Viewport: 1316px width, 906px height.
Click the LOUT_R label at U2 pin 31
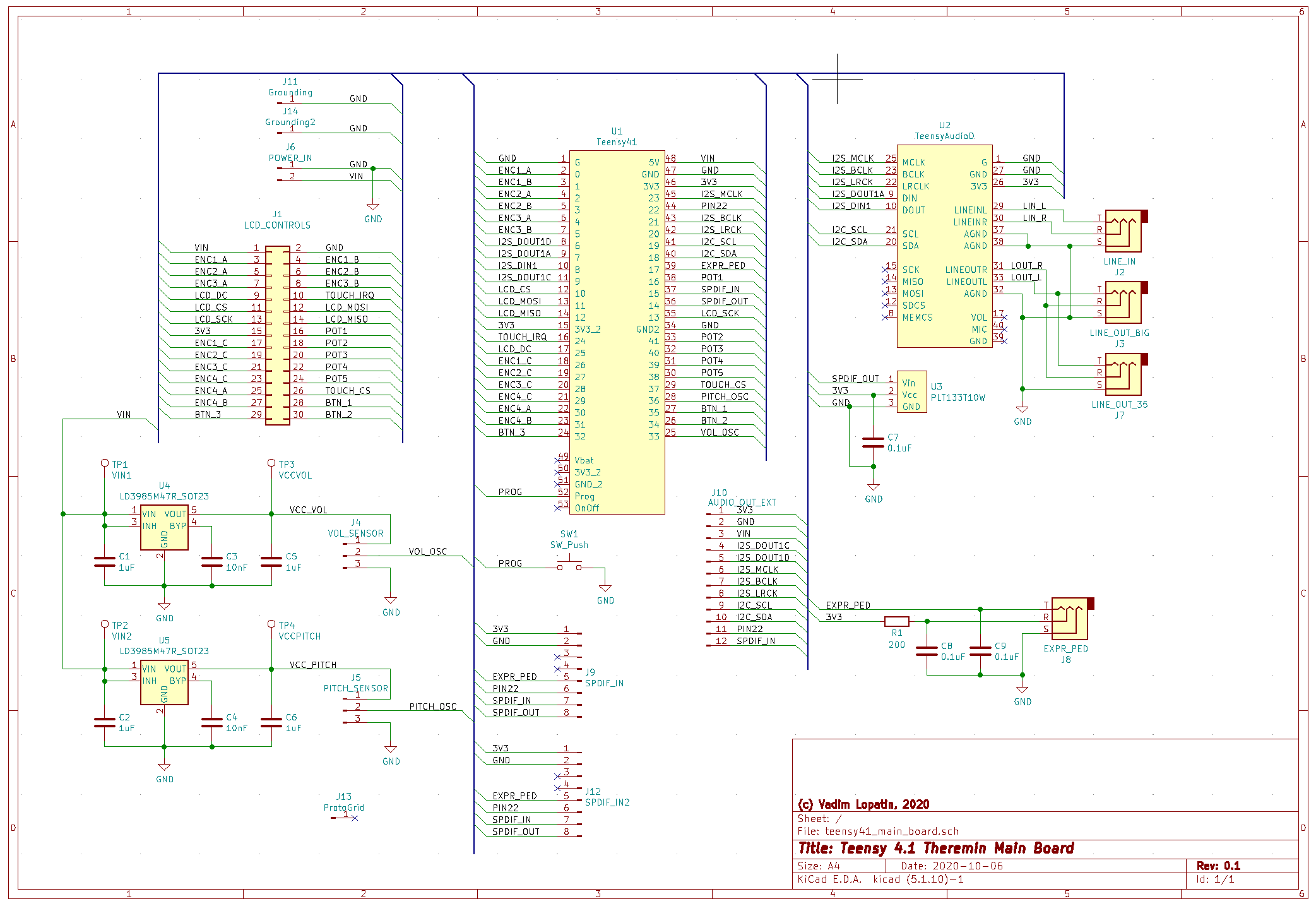pos(1027,265)
